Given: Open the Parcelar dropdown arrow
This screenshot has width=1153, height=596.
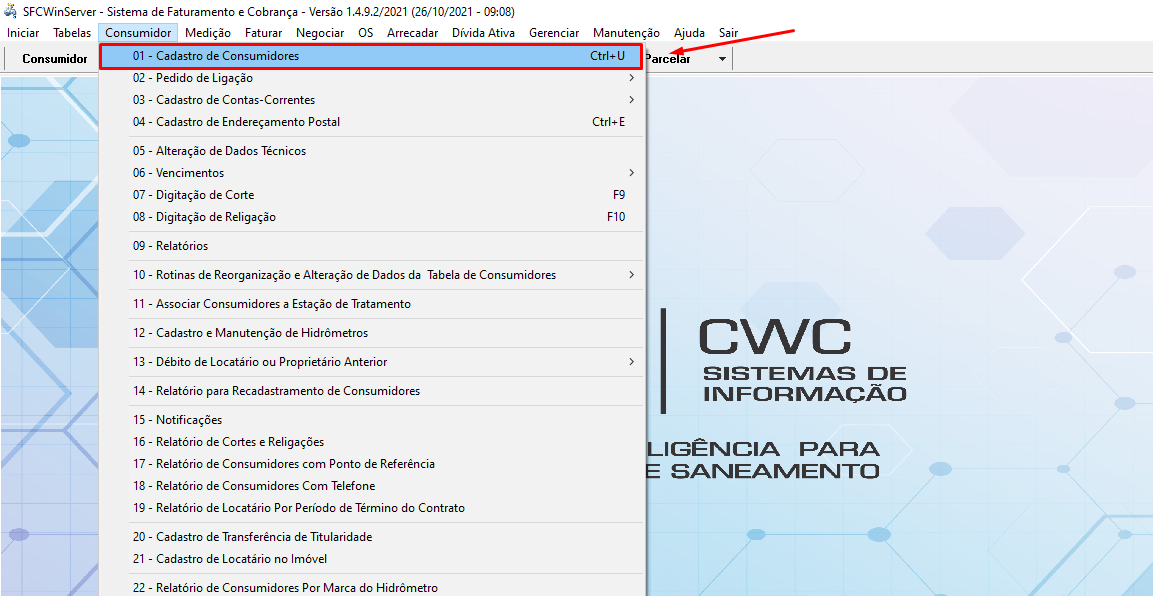Looking at the screenshot, I should tap(721, 58).
